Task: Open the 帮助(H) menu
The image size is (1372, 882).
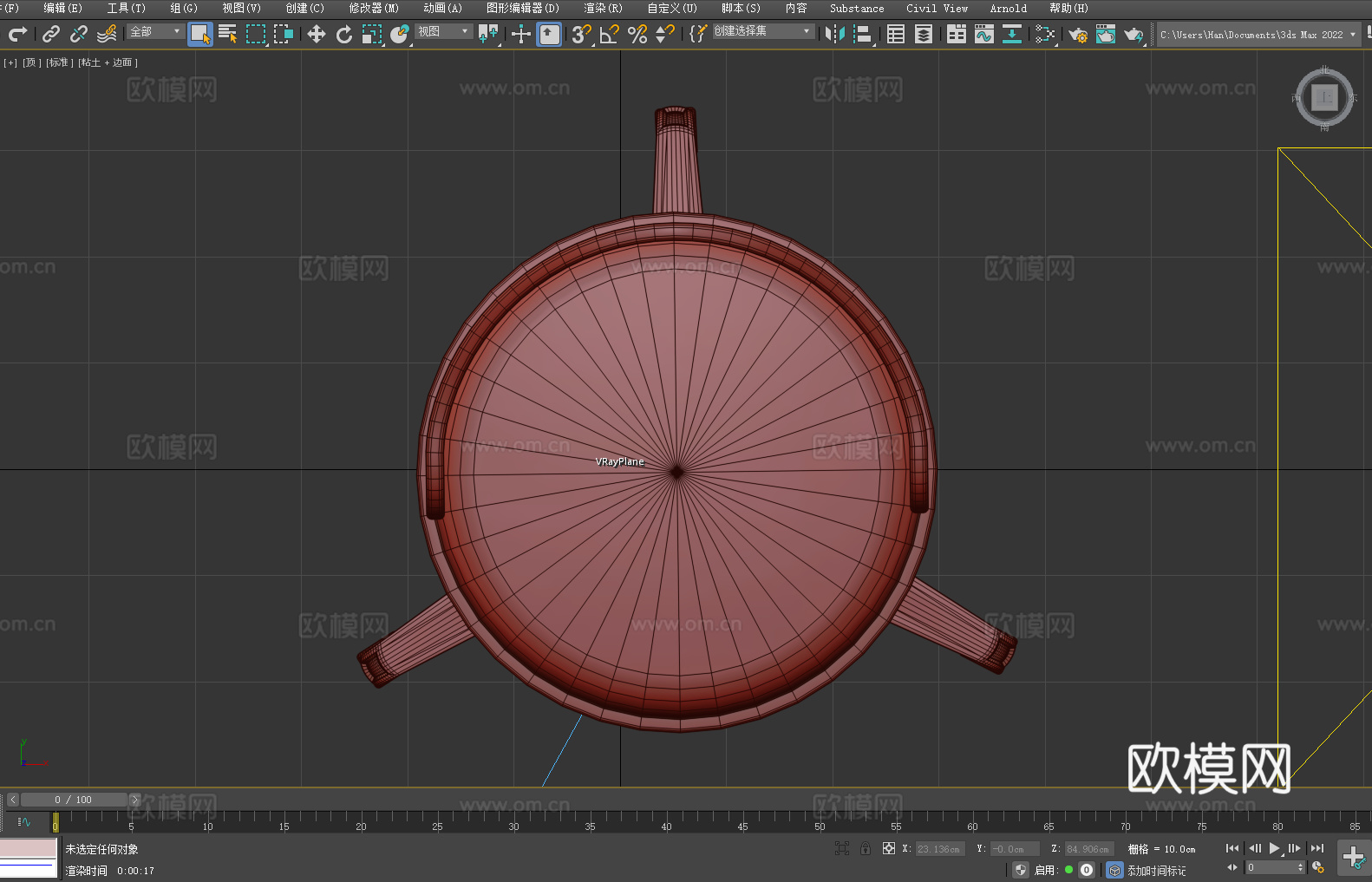Action: point(1068,8)
